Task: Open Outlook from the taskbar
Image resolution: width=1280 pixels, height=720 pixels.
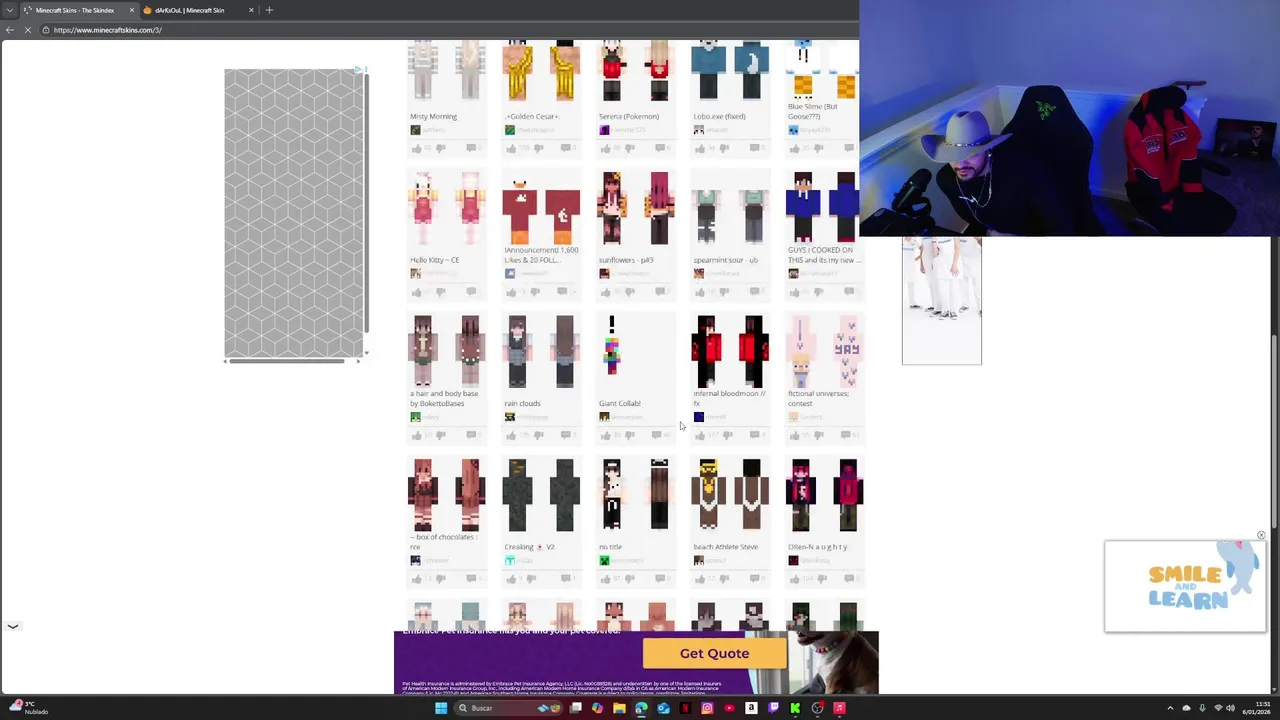Action: pos(663,708)
